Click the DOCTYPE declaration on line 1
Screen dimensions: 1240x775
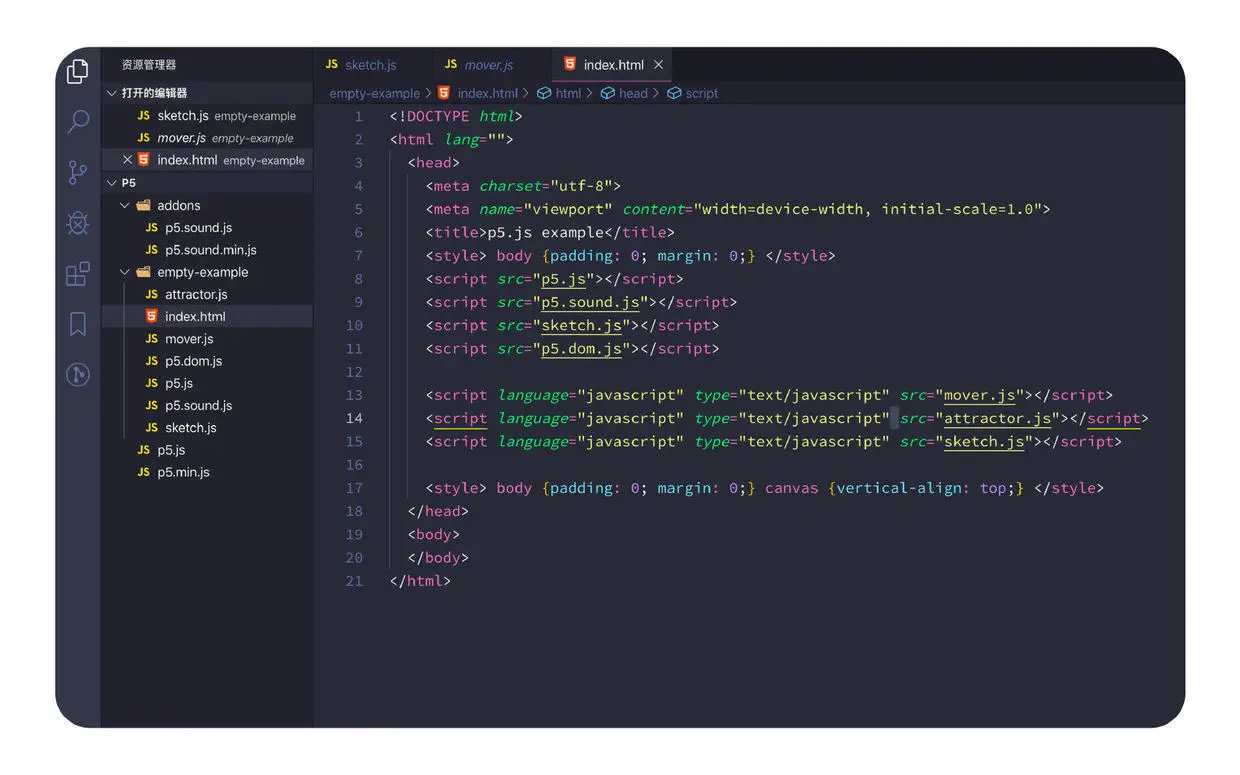tap(456, 116)
